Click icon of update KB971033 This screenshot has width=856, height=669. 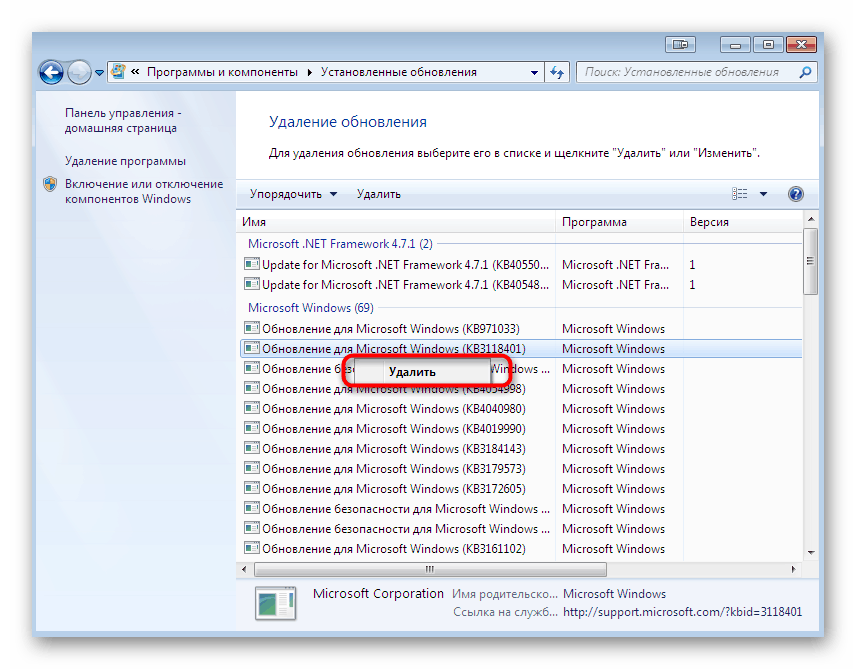point(252,328)
